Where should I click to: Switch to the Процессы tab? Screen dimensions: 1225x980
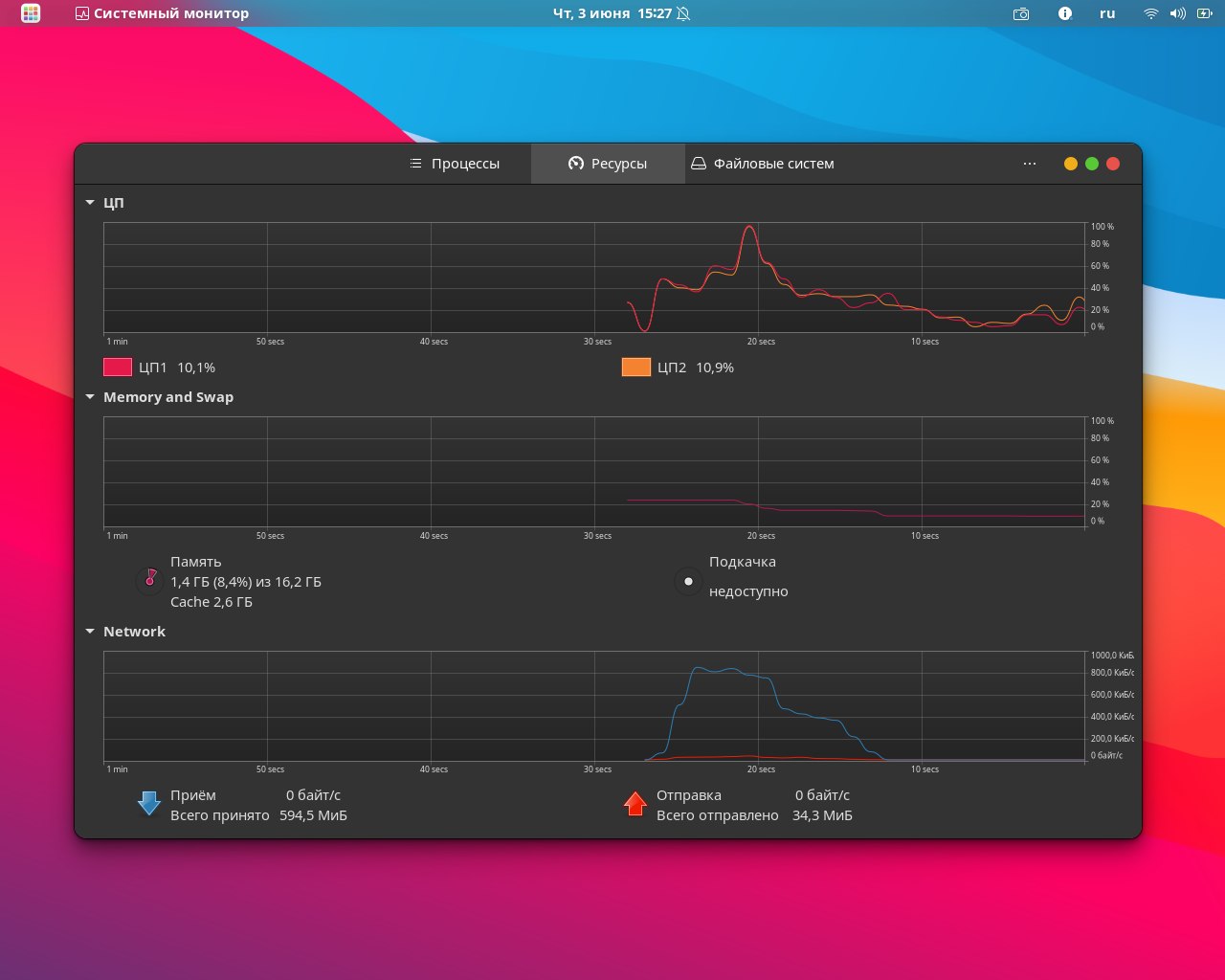tap(455, 164)
